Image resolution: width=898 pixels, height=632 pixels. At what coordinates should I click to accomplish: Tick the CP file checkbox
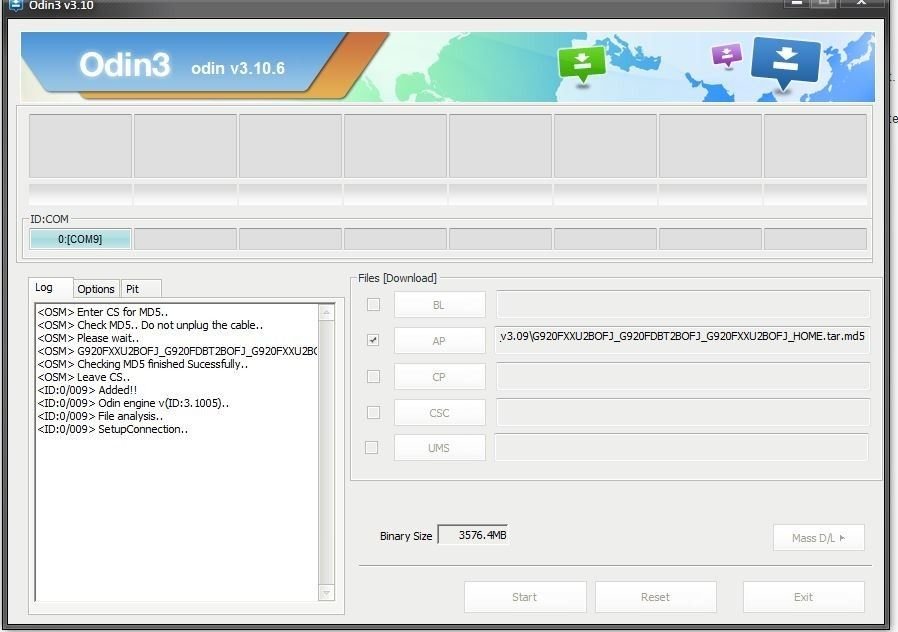373,376
